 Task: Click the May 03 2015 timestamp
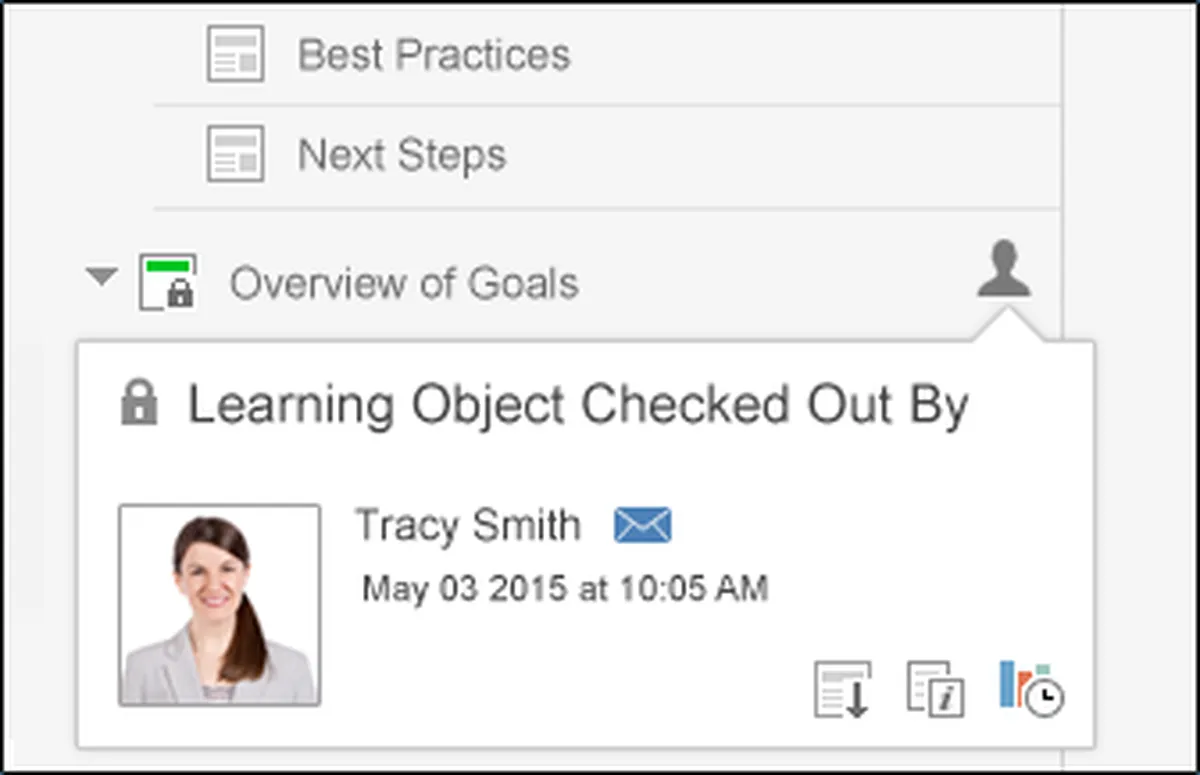click(565, 588)
